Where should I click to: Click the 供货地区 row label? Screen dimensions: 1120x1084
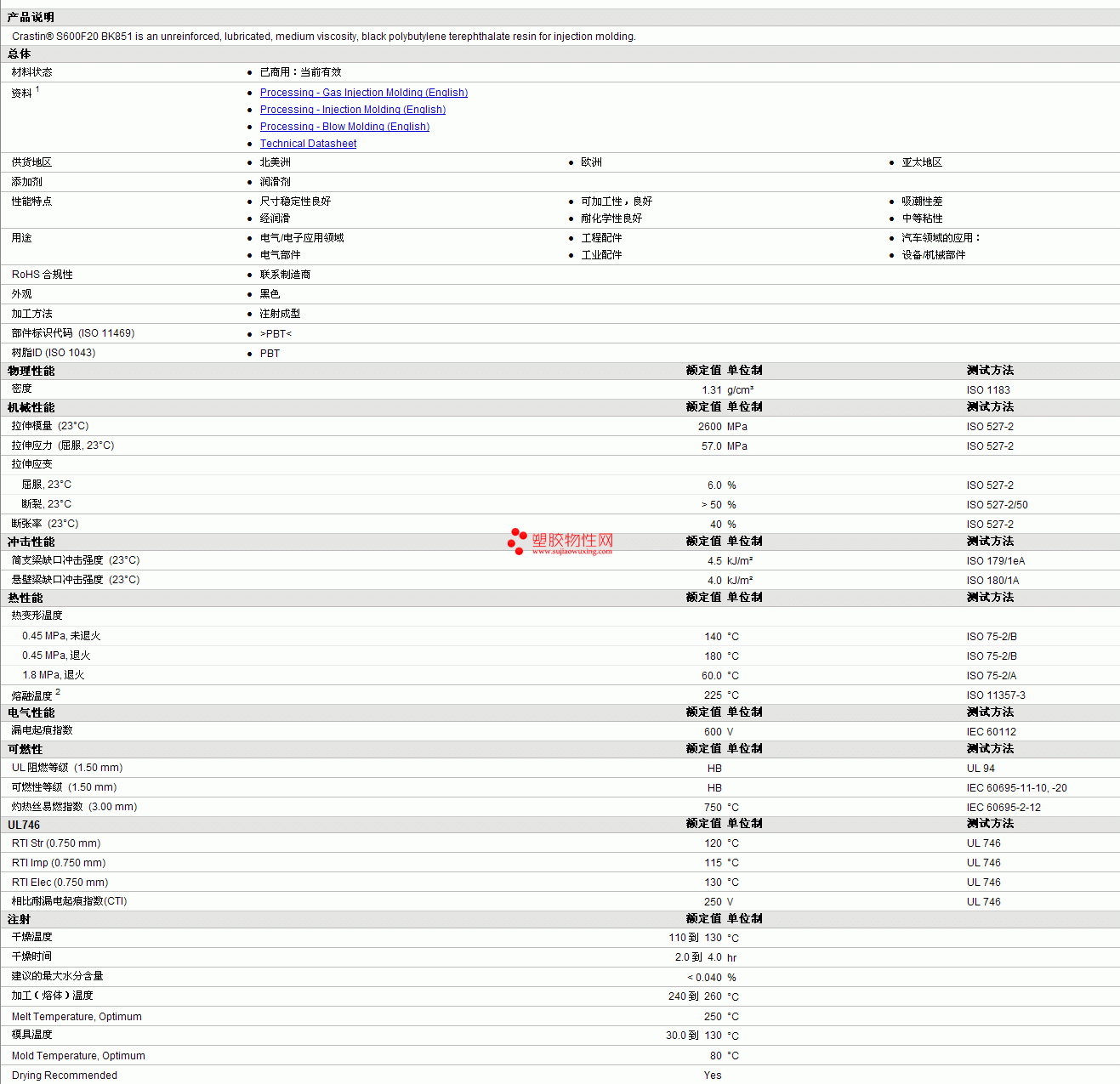pyautogui.click(x=31, y=162)
